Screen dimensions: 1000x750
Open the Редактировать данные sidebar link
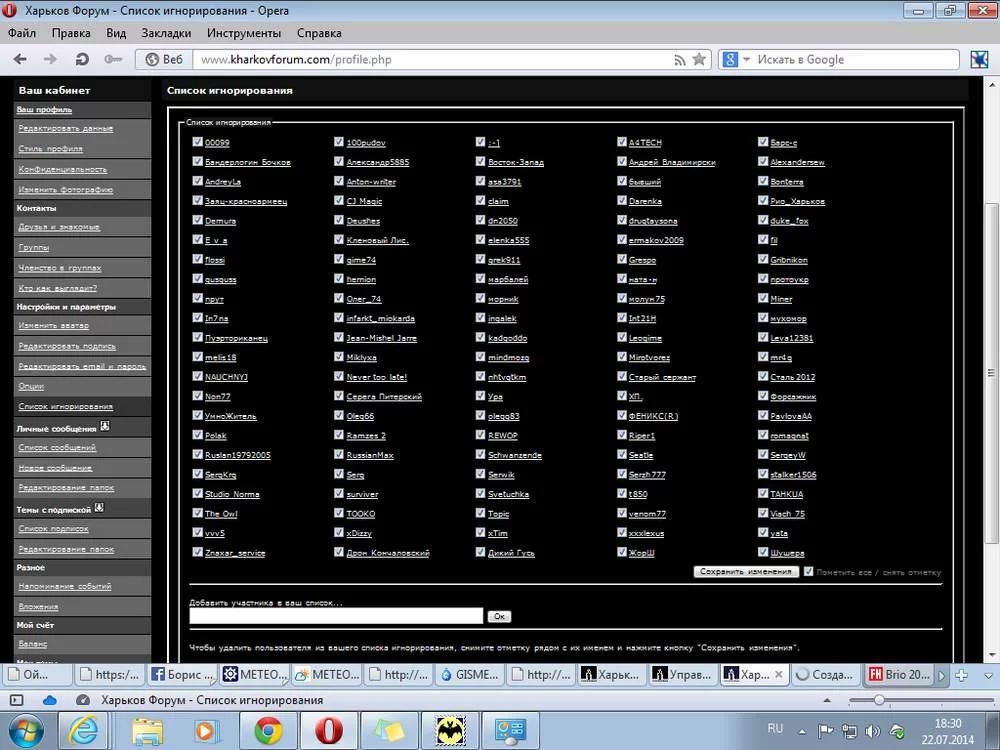pos(65,129)
